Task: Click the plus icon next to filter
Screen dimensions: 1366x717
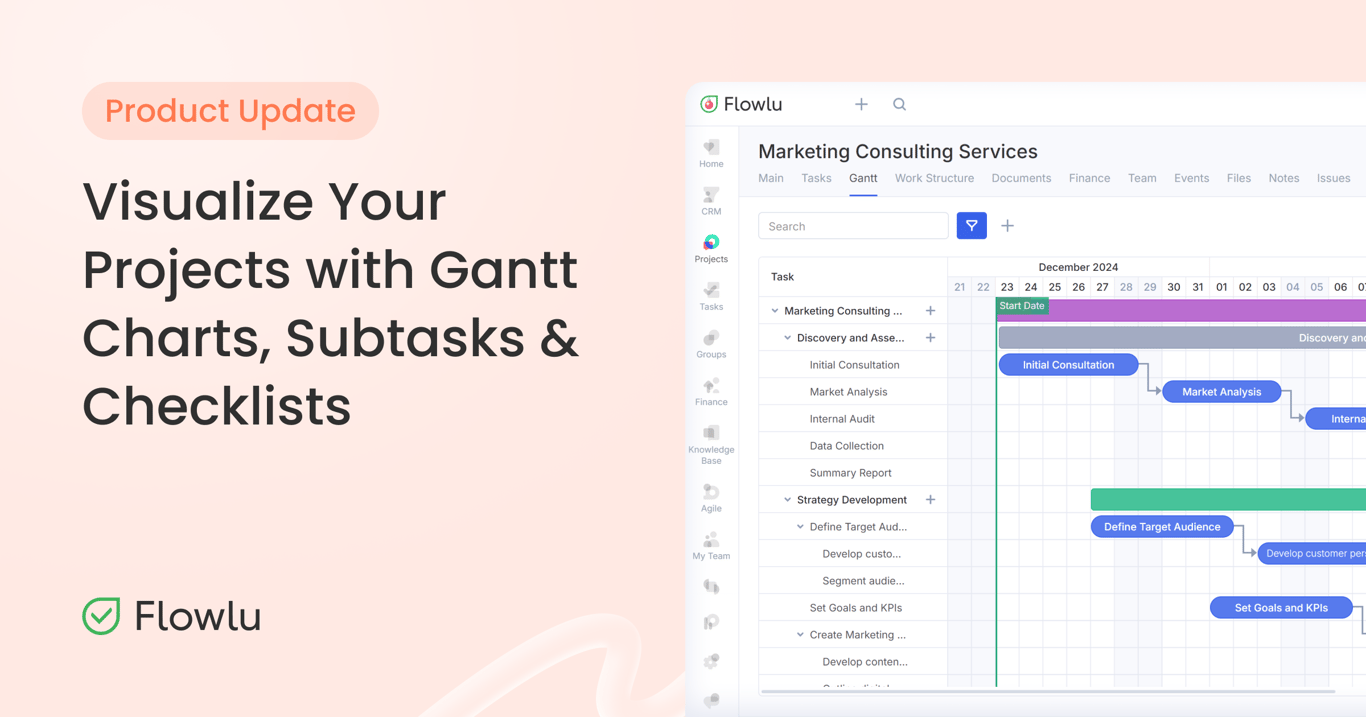Action: coord(1007,226)
